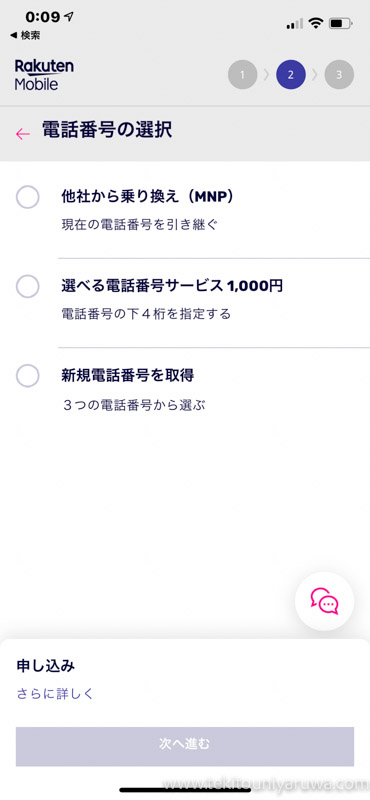Screen dimensions: 370x800
Task: Tap the 次へ進む button
Action: click(185, 746)
